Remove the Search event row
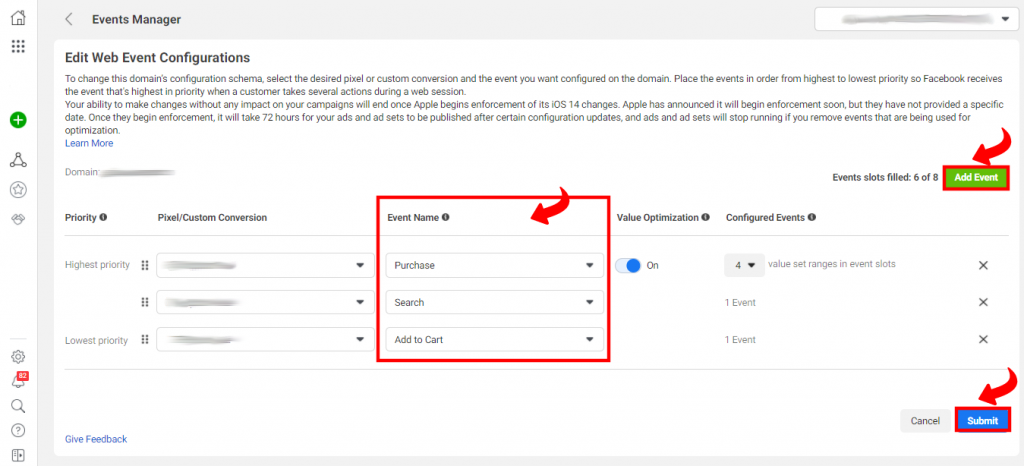The height and width of the screenshot is (466, 1024). 983,302
